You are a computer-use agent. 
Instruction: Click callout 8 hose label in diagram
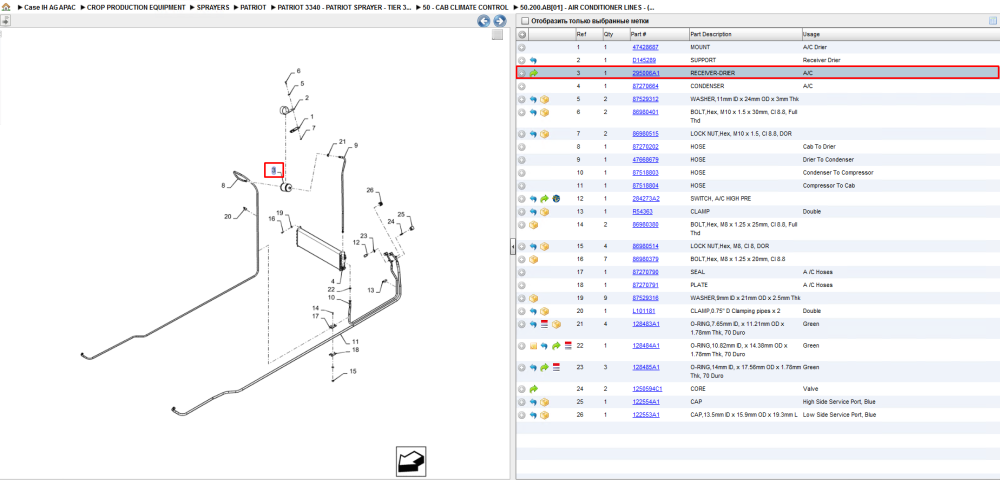(x=223, y=185)
